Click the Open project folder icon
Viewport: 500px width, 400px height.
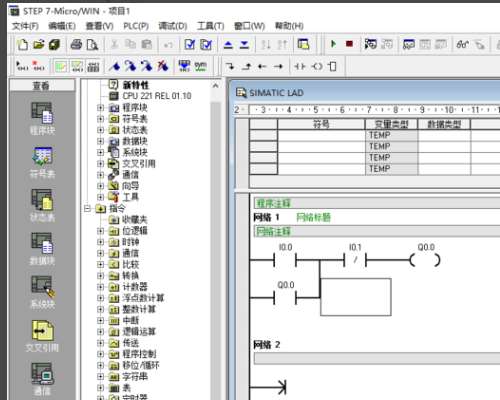coord(39,44)
